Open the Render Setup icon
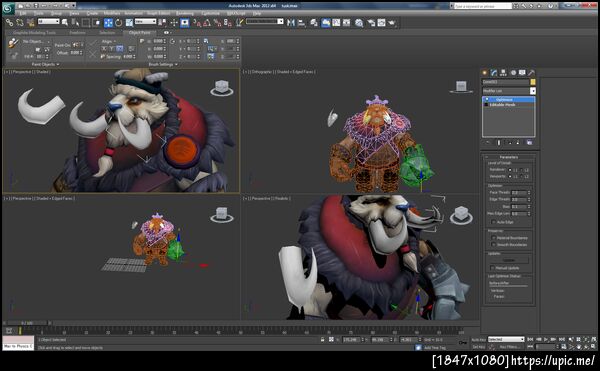This screenshot has width=600, height=371. [371, 23]
